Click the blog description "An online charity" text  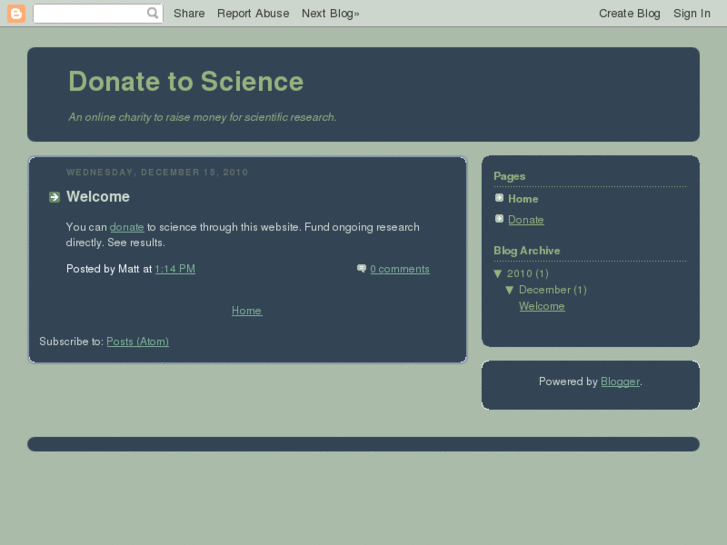coord(202,117)
